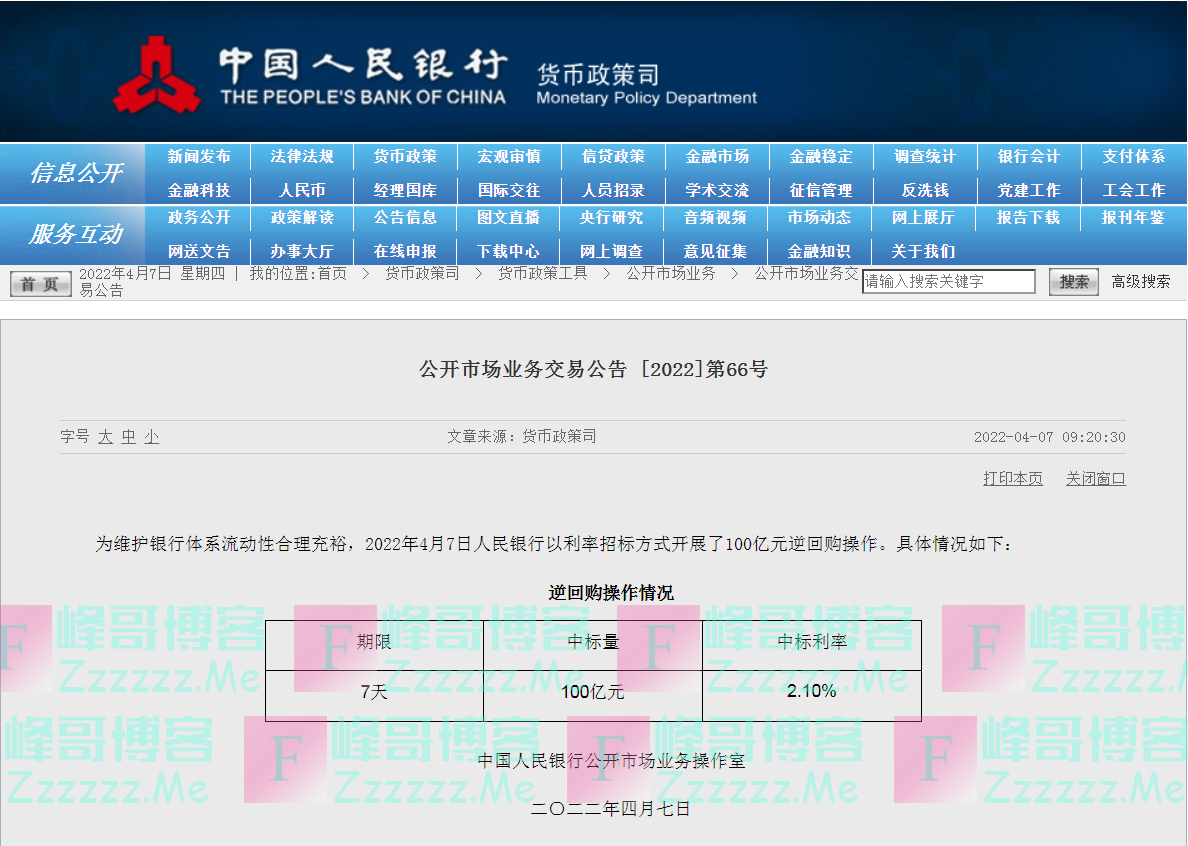1188x846 pixels.
Task: Select 中 medium font size
Action: coord(127,435)
